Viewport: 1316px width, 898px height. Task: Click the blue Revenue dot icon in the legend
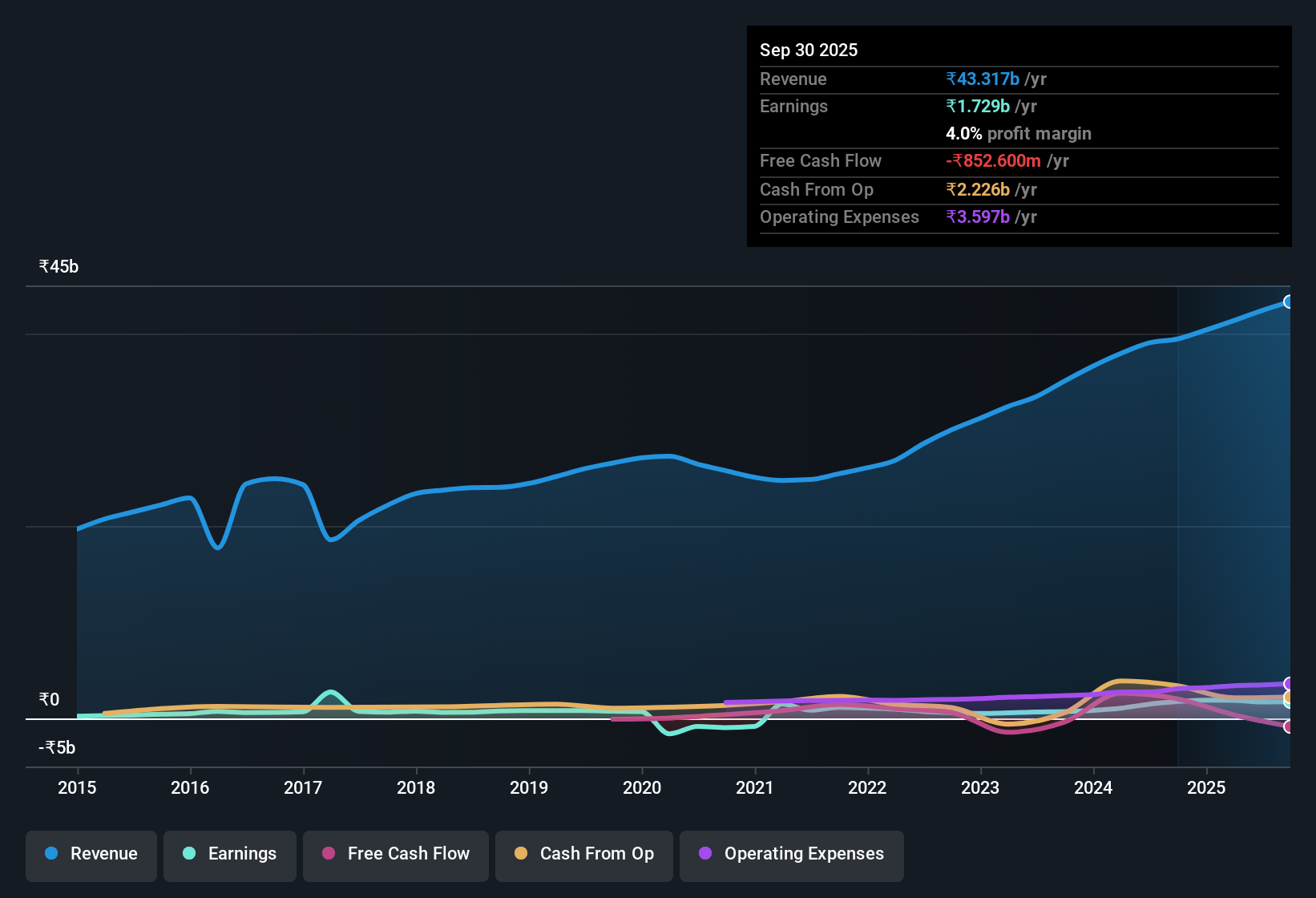pyautogui.click(x=50, y=853)
